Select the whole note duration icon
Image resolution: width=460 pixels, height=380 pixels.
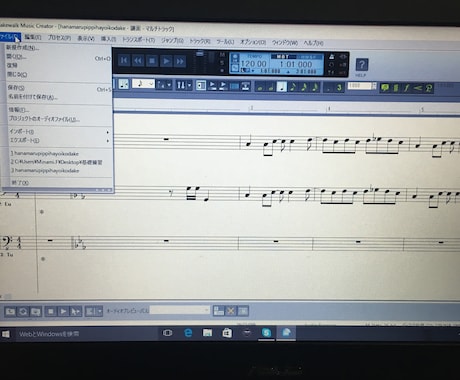pyautogui.click(x=260, y=87)
